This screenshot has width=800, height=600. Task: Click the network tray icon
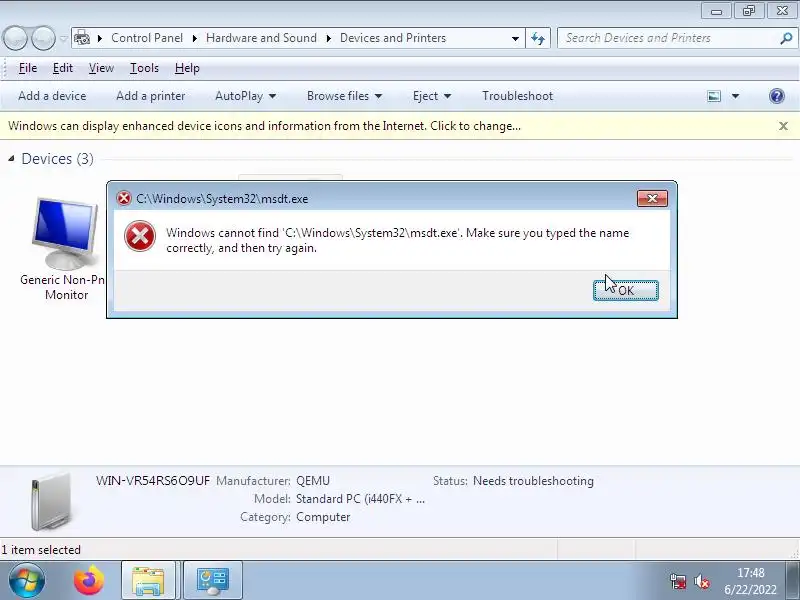[x=678, y=581]
